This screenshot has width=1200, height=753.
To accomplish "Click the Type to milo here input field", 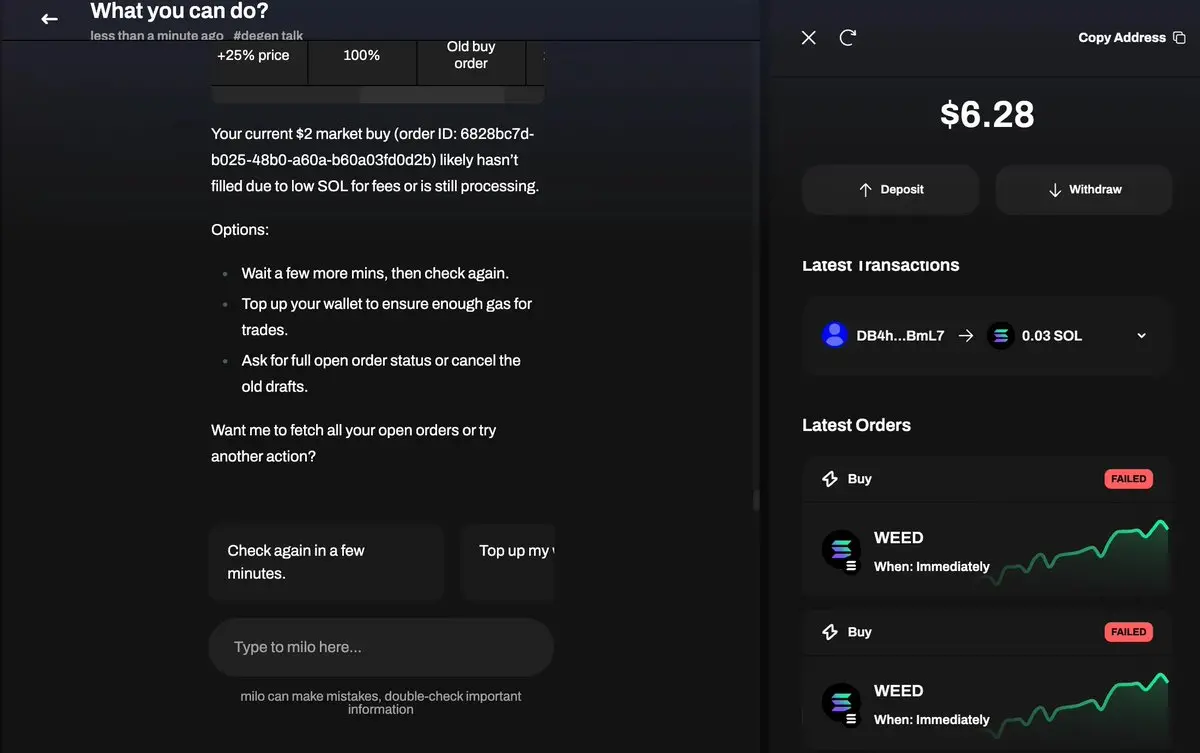I will click(380, 646).
